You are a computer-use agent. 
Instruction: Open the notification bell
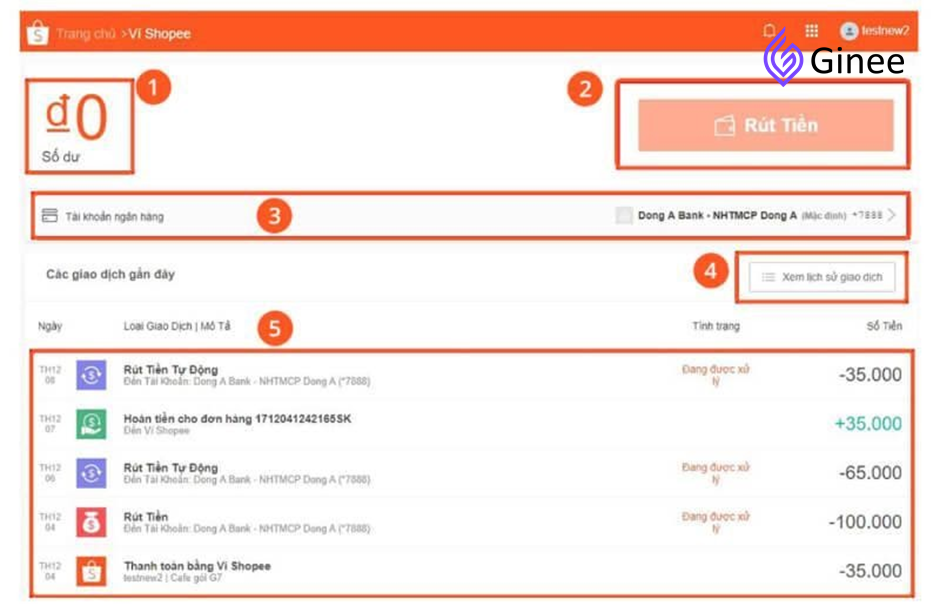tap(769, 31)
